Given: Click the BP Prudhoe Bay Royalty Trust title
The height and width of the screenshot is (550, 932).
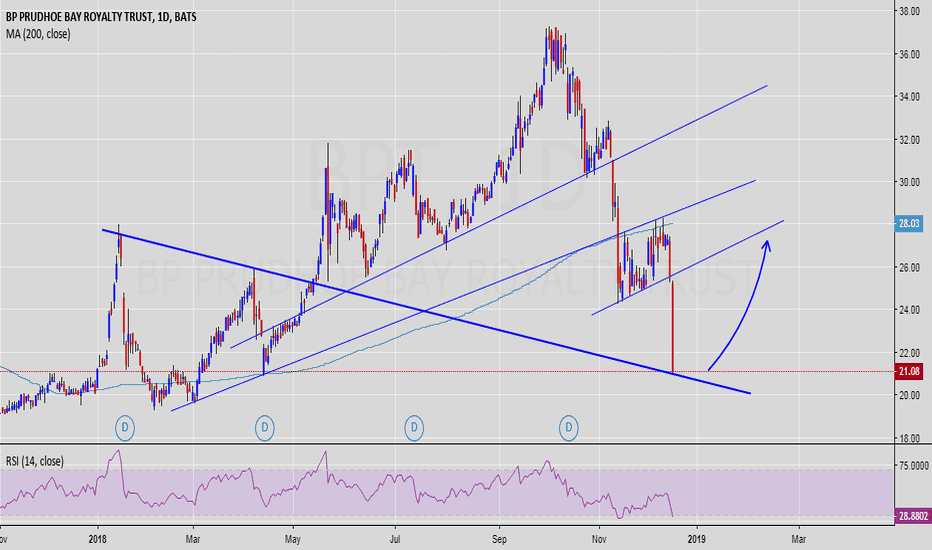Looking at the screenshot, I should pyautogui.click(x=101, y=17).
